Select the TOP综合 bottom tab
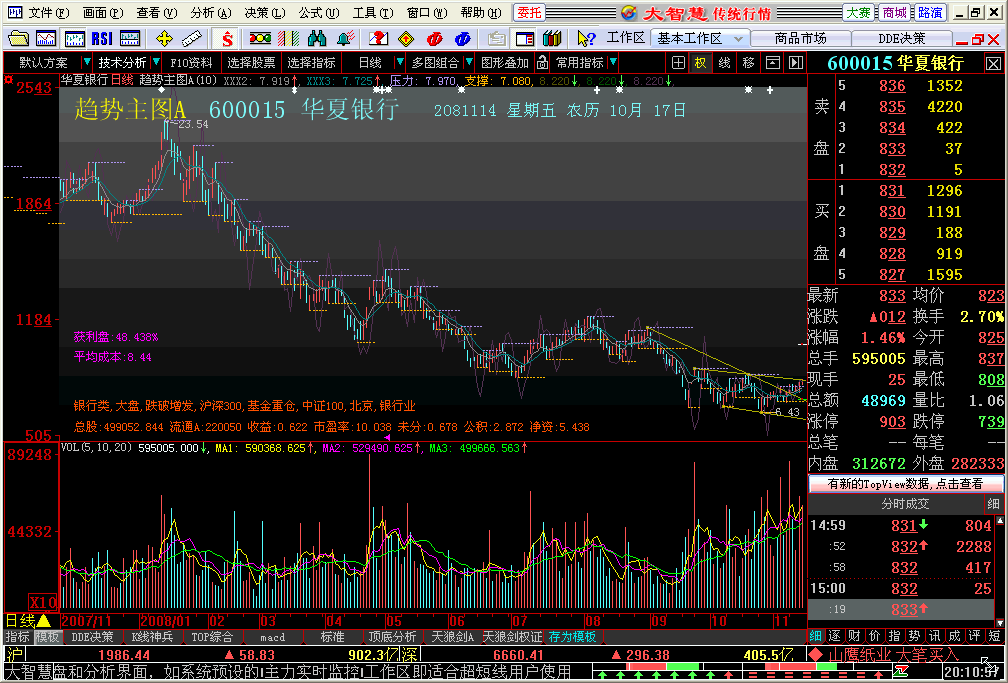Image resolution: width=1008 pixels, height=683 pixels. tap(212, 637)
